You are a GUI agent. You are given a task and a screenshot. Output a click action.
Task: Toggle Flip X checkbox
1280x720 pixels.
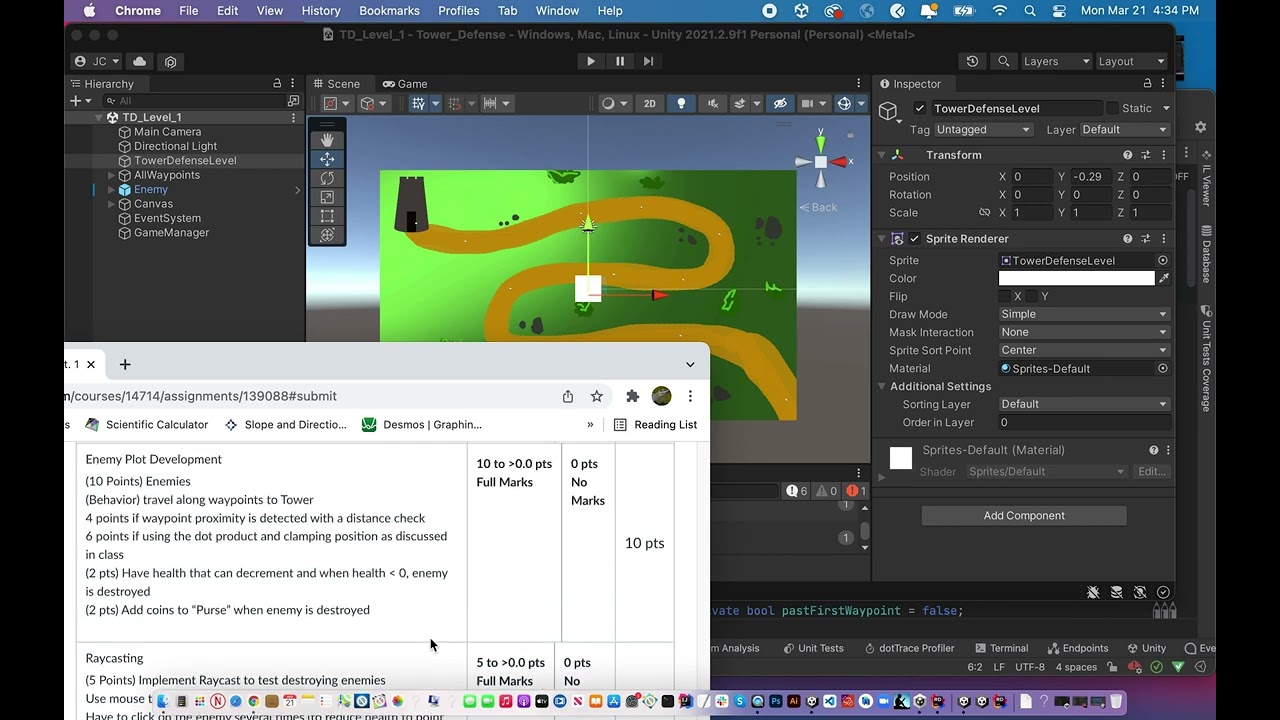tap(1004, 296)
